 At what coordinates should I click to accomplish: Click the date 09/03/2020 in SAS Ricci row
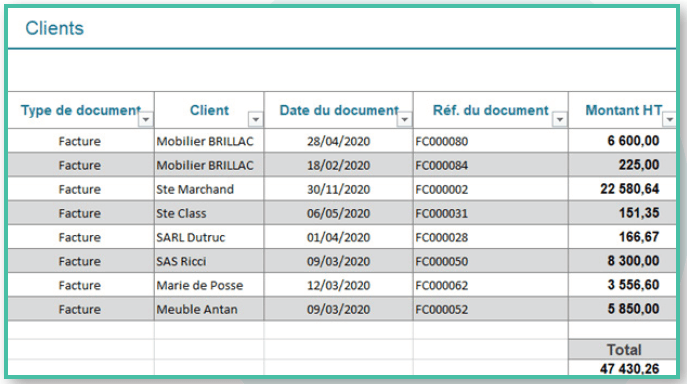[338, 261]
